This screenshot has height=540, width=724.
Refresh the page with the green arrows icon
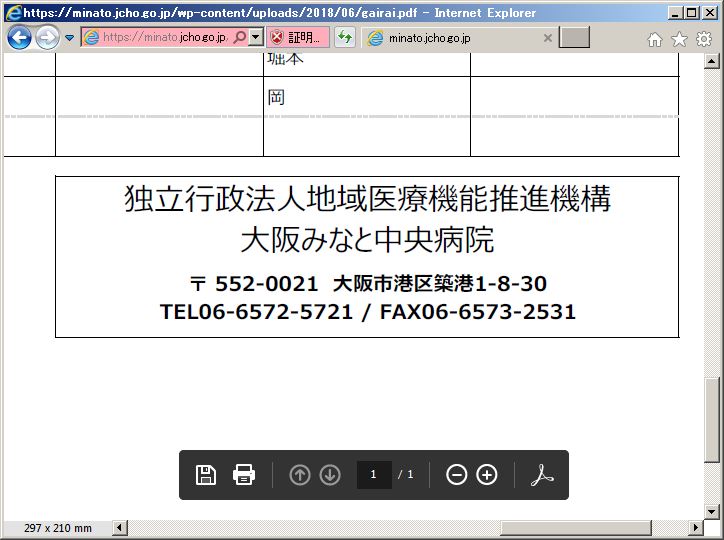tap(345, 37)
